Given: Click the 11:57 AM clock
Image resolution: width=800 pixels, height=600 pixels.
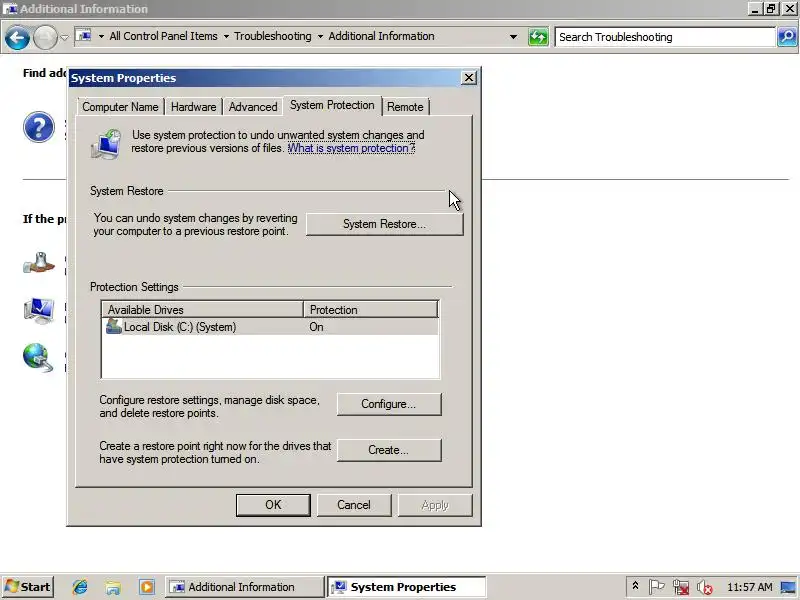Looking at the screenshot, I should pyautogui.click(x=749, y=587).
